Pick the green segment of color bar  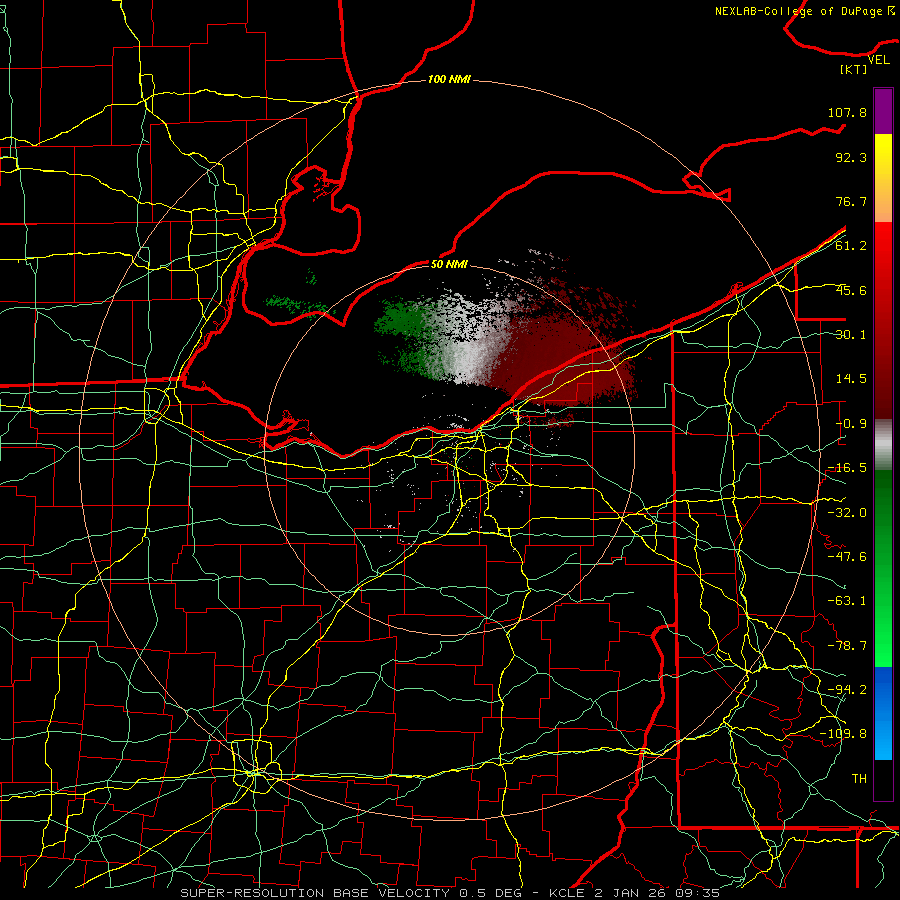point(883,568)
